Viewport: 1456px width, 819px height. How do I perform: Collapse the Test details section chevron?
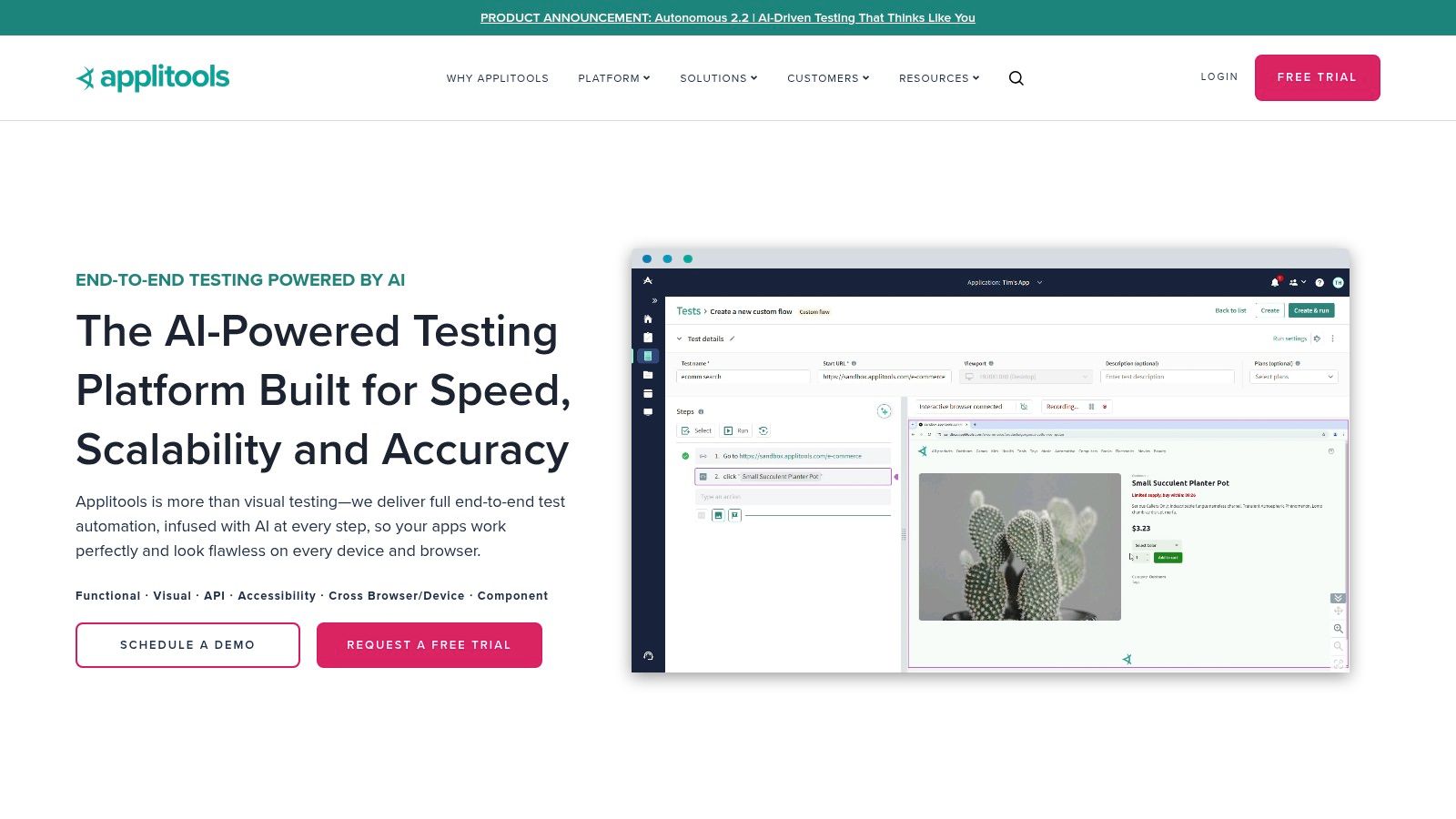[x=679, y=339]
